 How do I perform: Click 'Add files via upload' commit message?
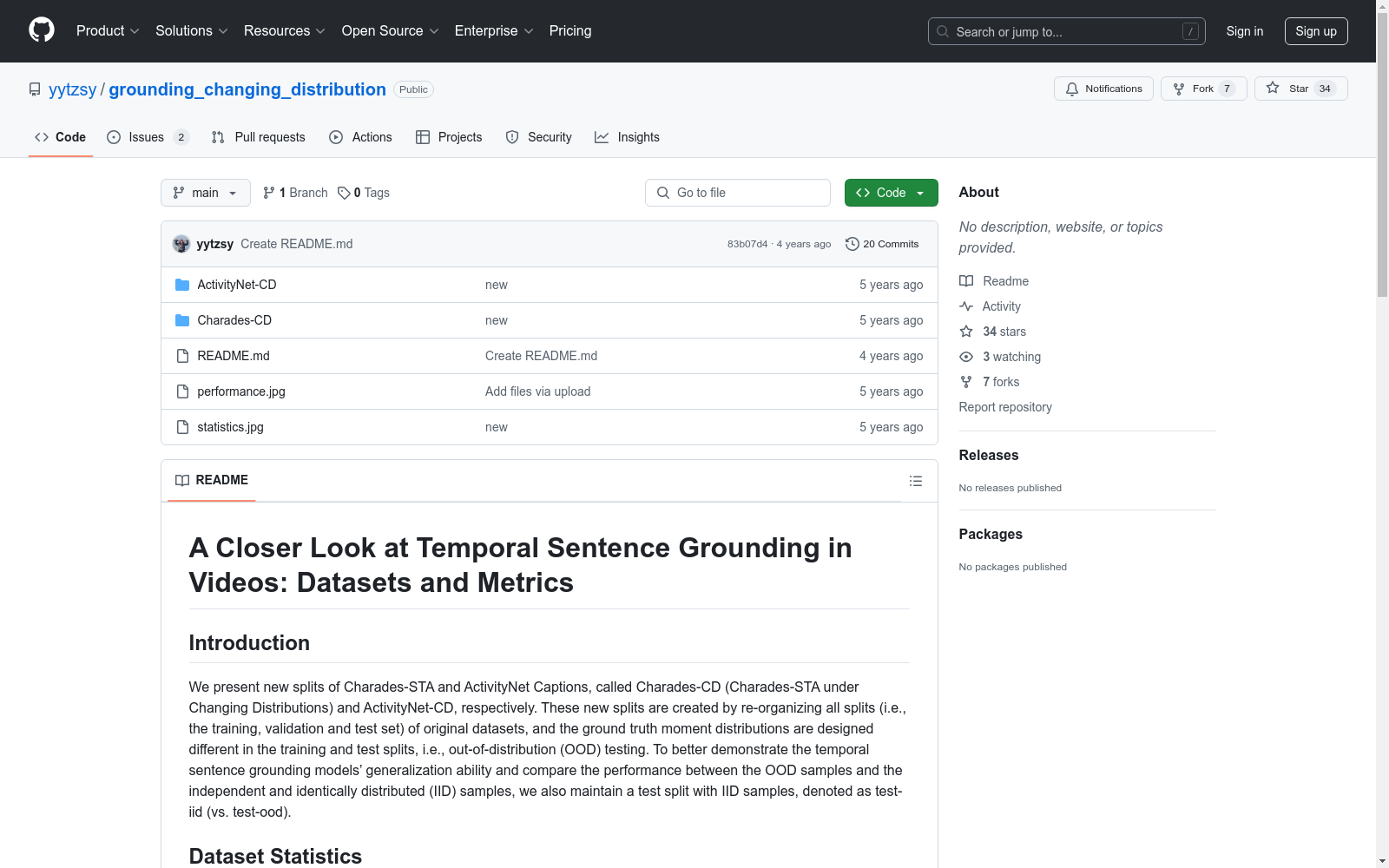tap(538, 391)
